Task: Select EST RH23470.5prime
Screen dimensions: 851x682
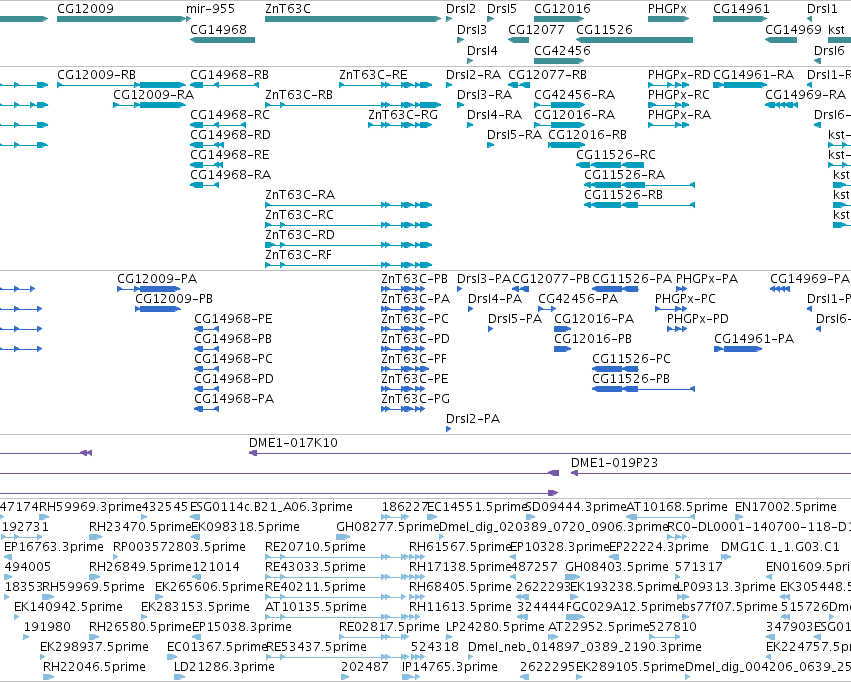Action: pos(141,527)
